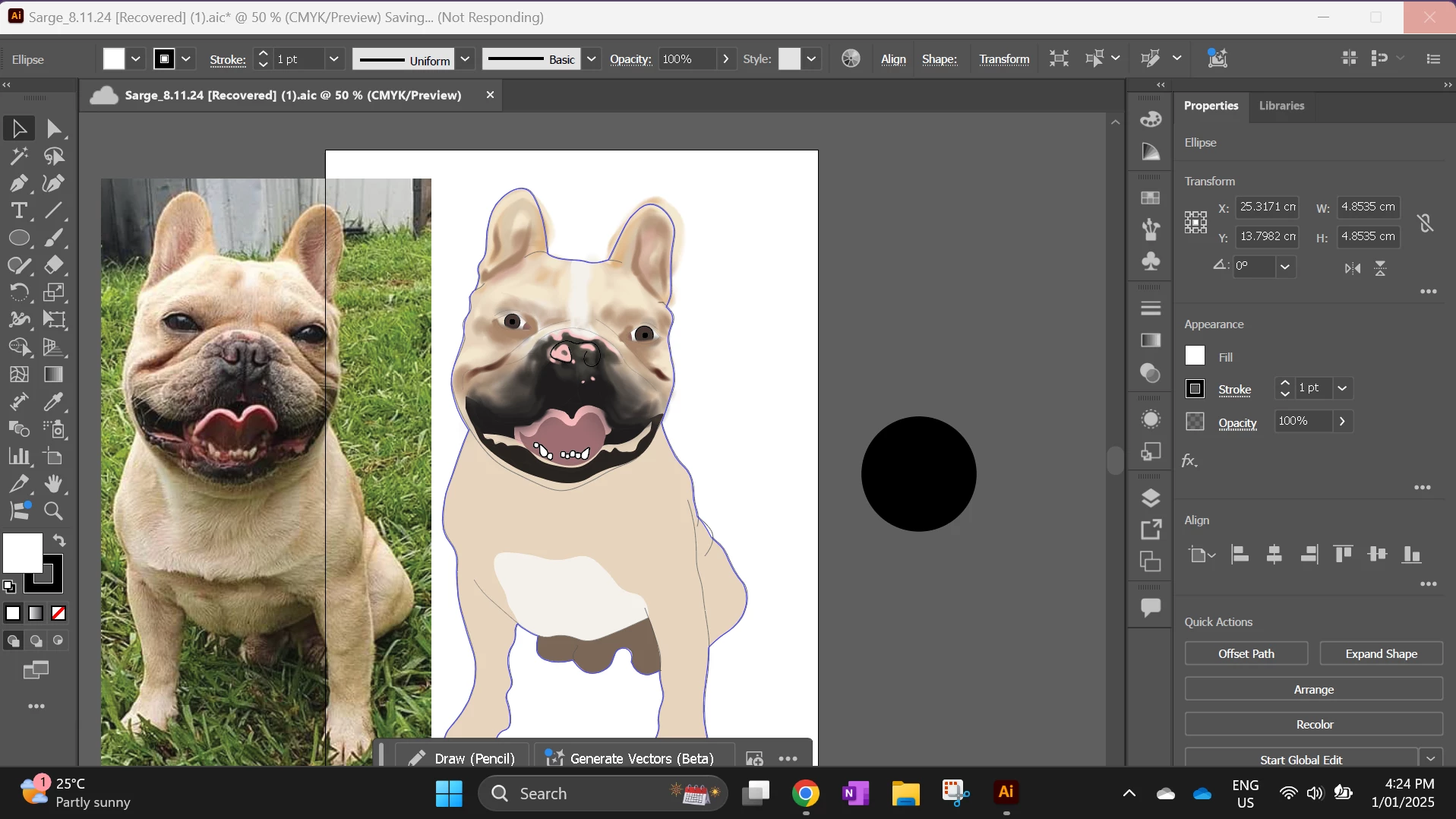Activate the Rotate tool
Screen dimensions: 1456x819
point(19,292)
